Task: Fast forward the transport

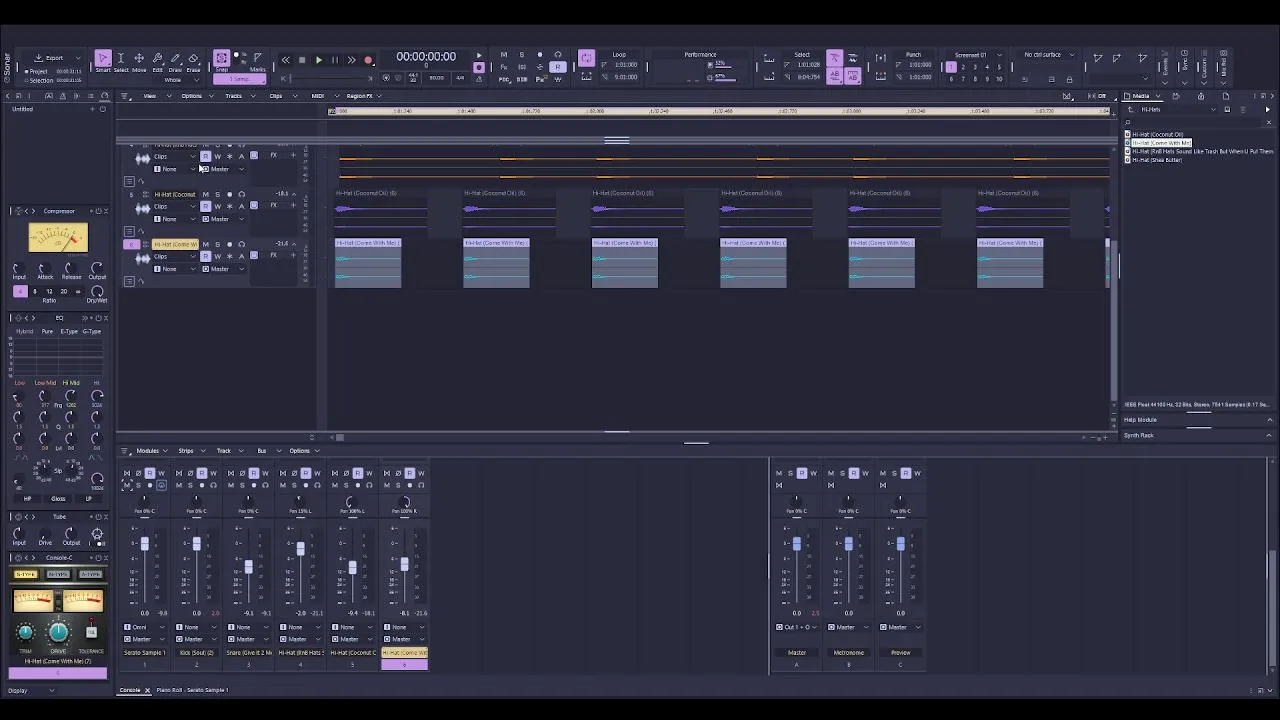Action: point(351,60)
